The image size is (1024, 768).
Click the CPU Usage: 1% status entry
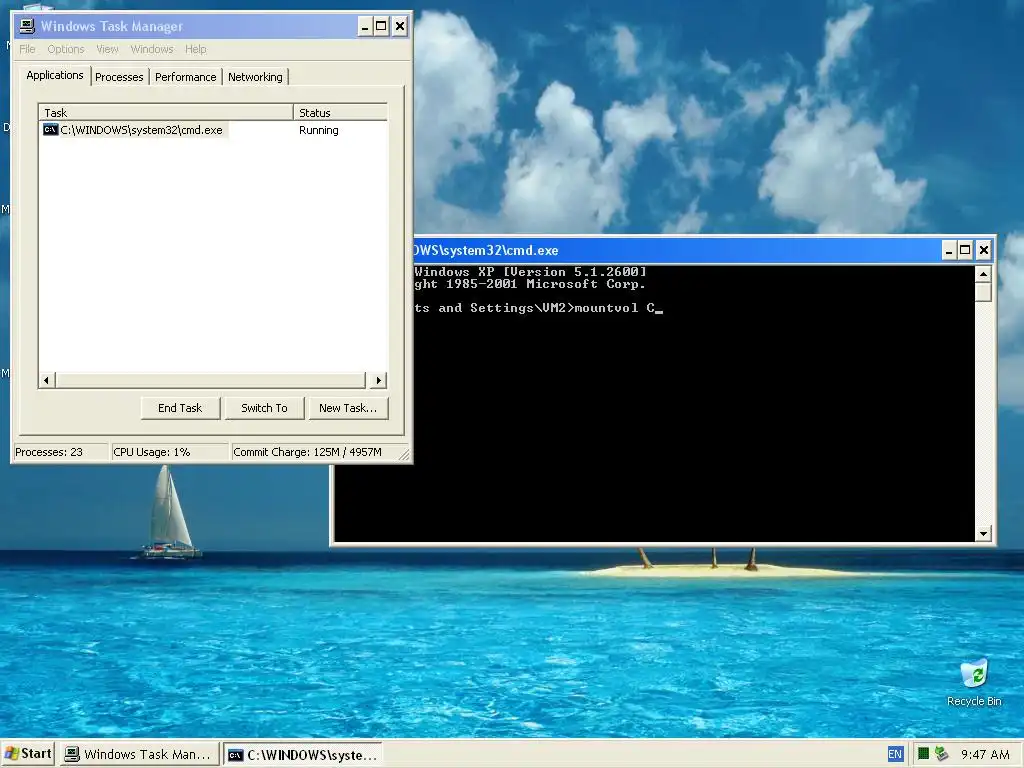click(170, 452)
